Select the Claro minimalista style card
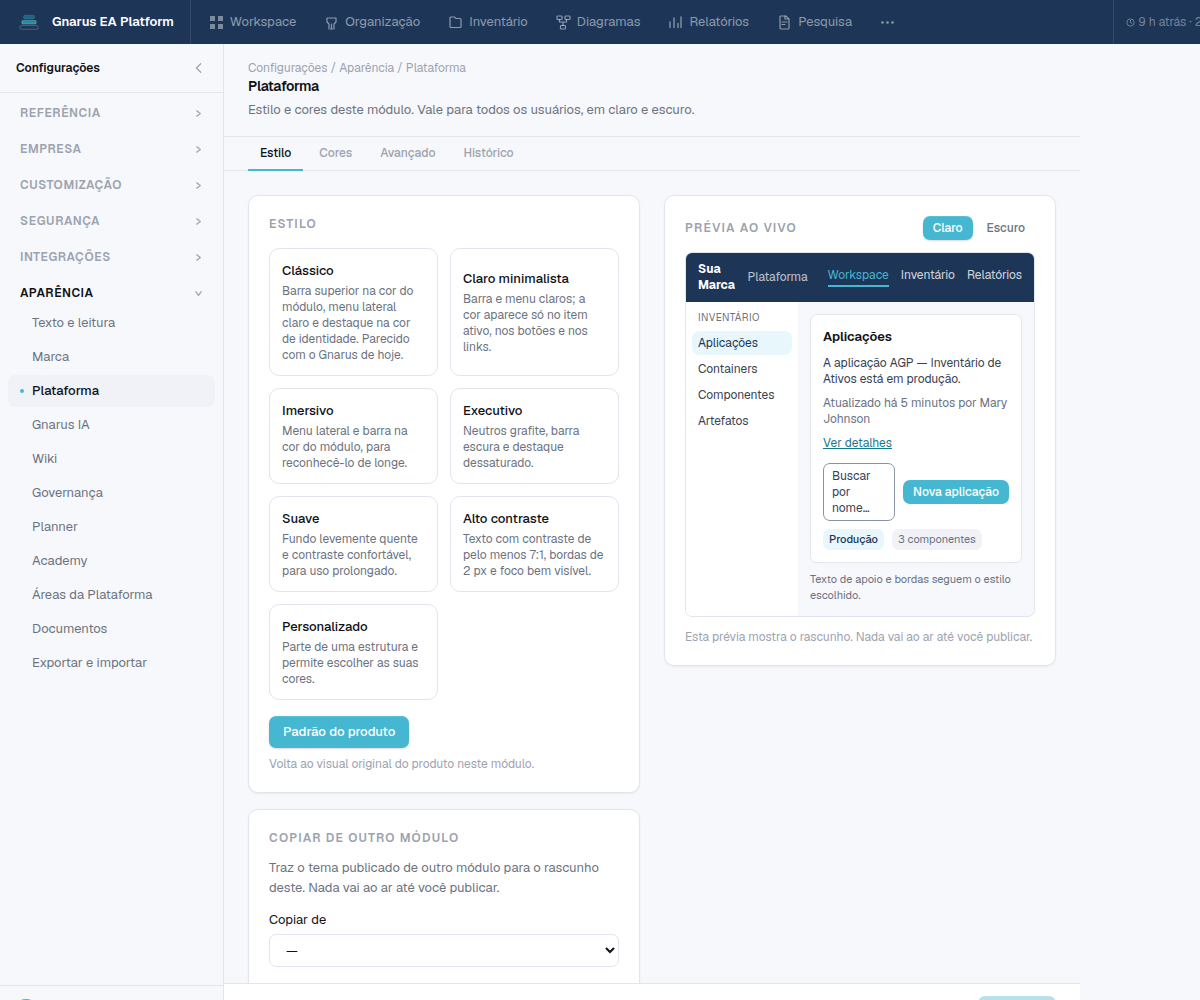Image resolution: width=1200 pixels, height=1000 pixels. pyautogui.click(x=534, y=312)
